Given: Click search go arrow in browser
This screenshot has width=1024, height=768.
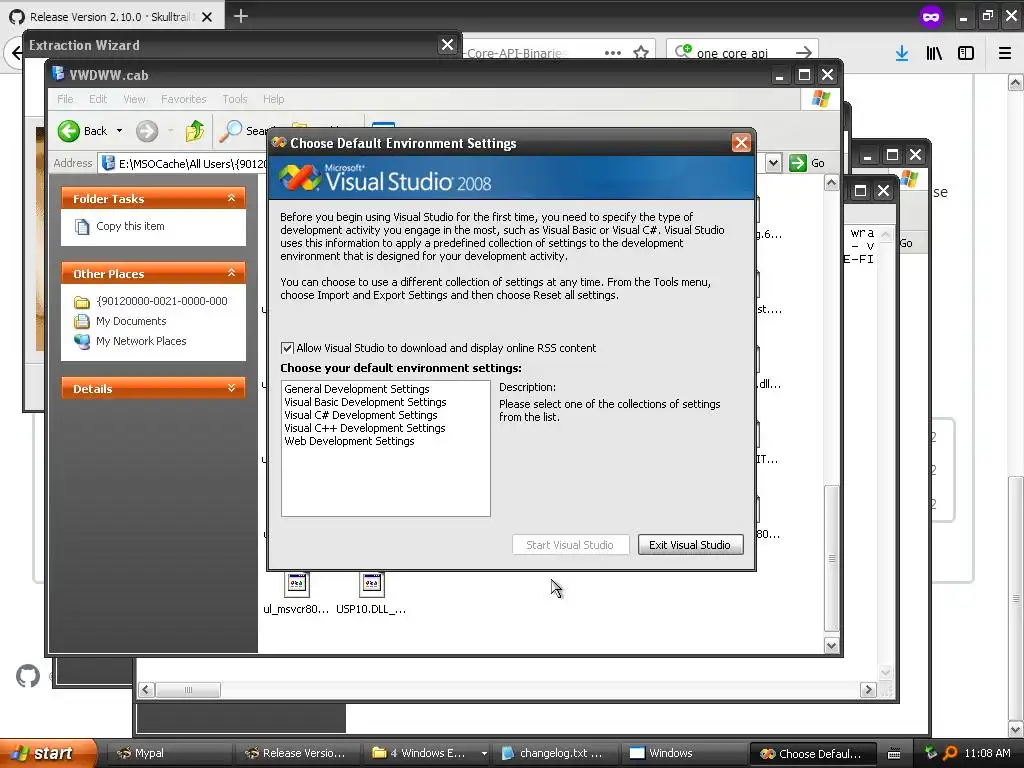Looking at the screenshot, I should pos(805,52).
